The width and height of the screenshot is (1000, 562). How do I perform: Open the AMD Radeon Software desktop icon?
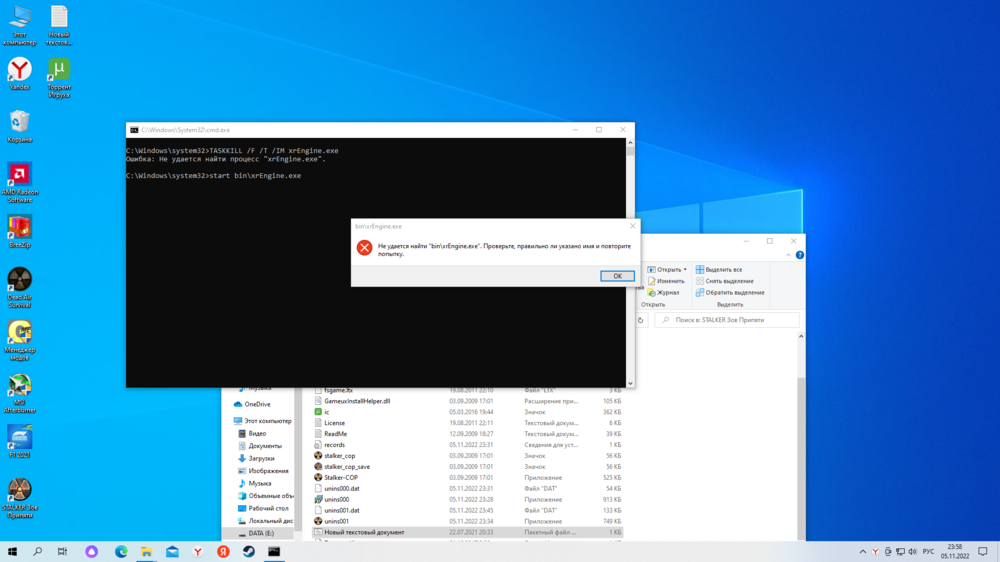tap(19, 176)
